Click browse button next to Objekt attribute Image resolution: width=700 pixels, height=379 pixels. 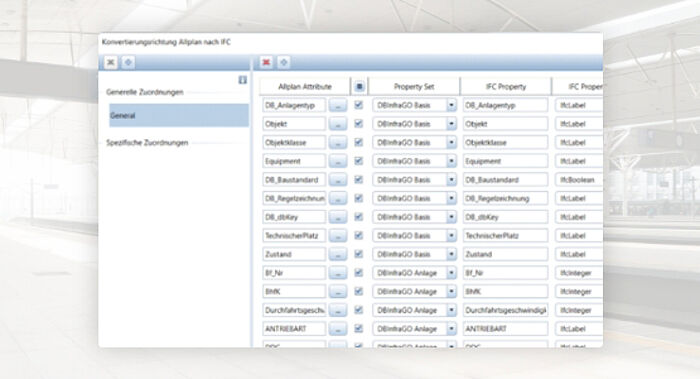338,124
